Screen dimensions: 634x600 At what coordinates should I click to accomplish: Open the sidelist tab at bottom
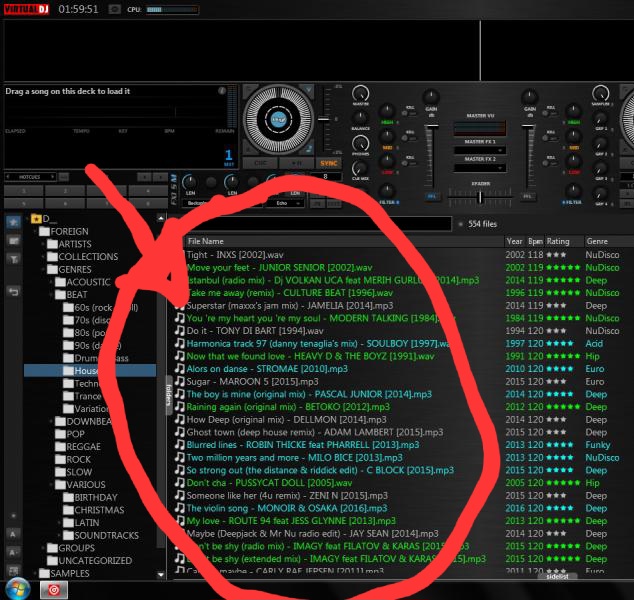tap(557, 576)
